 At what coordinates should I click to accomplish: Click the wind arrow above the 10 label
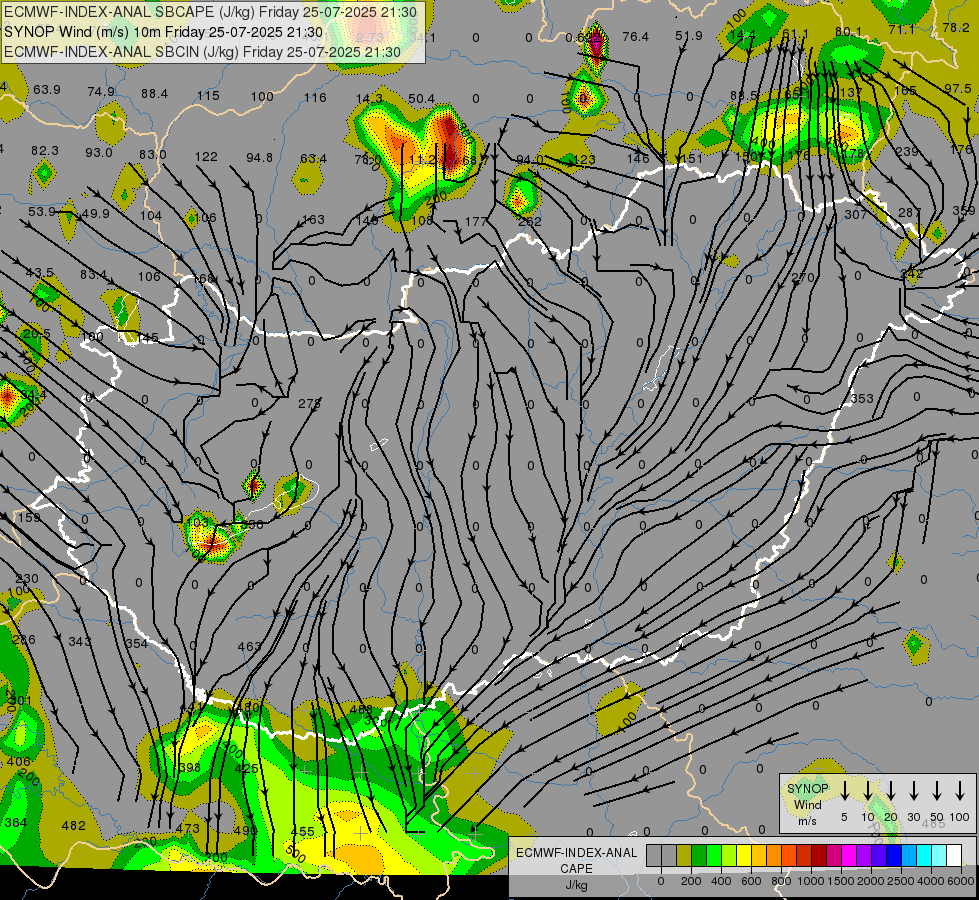click(868, 791)
